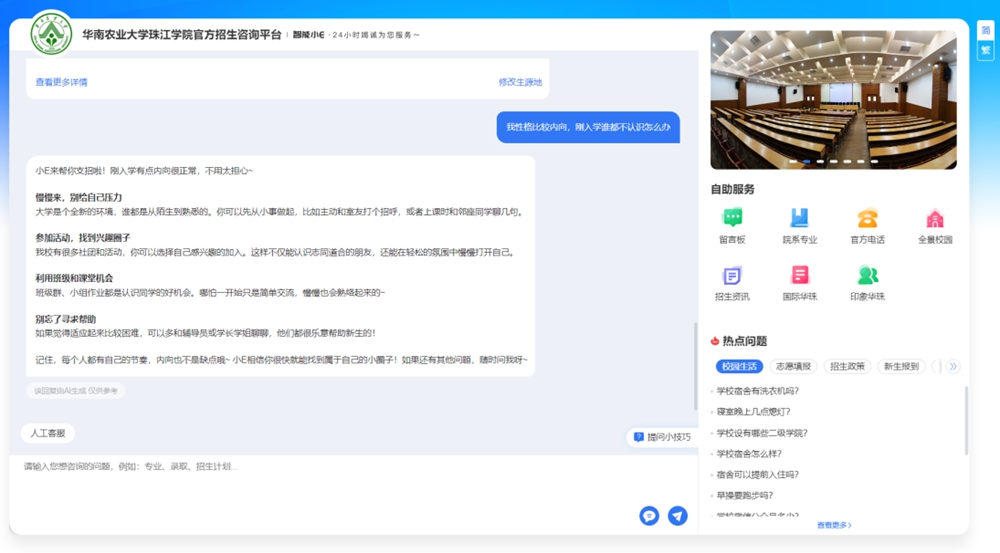Click the 查看更多详情 link
Viewport: 1000px width, 553px height.
click(x=62, y=82)
